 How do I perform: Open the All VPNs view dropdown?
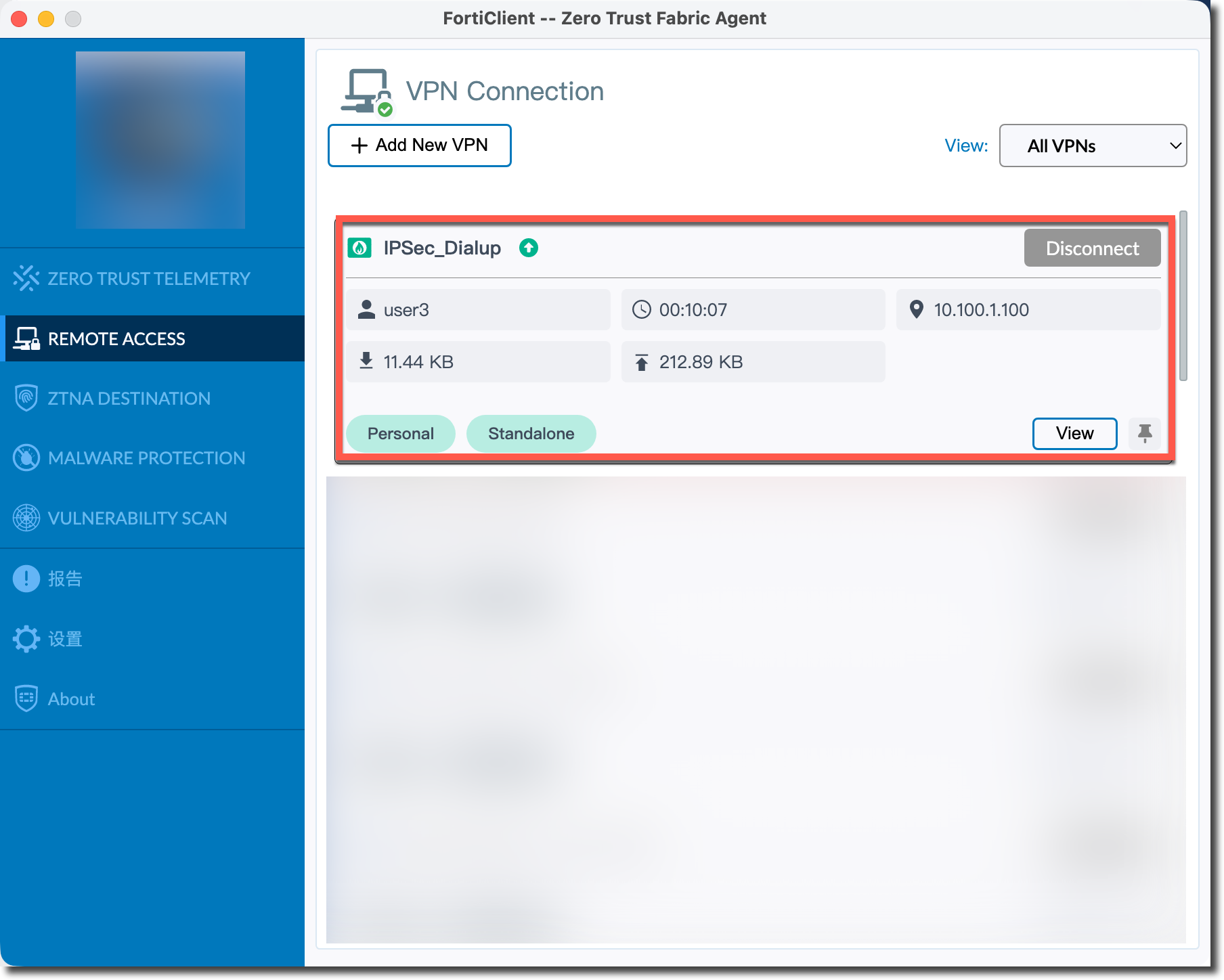point(1093,146)
